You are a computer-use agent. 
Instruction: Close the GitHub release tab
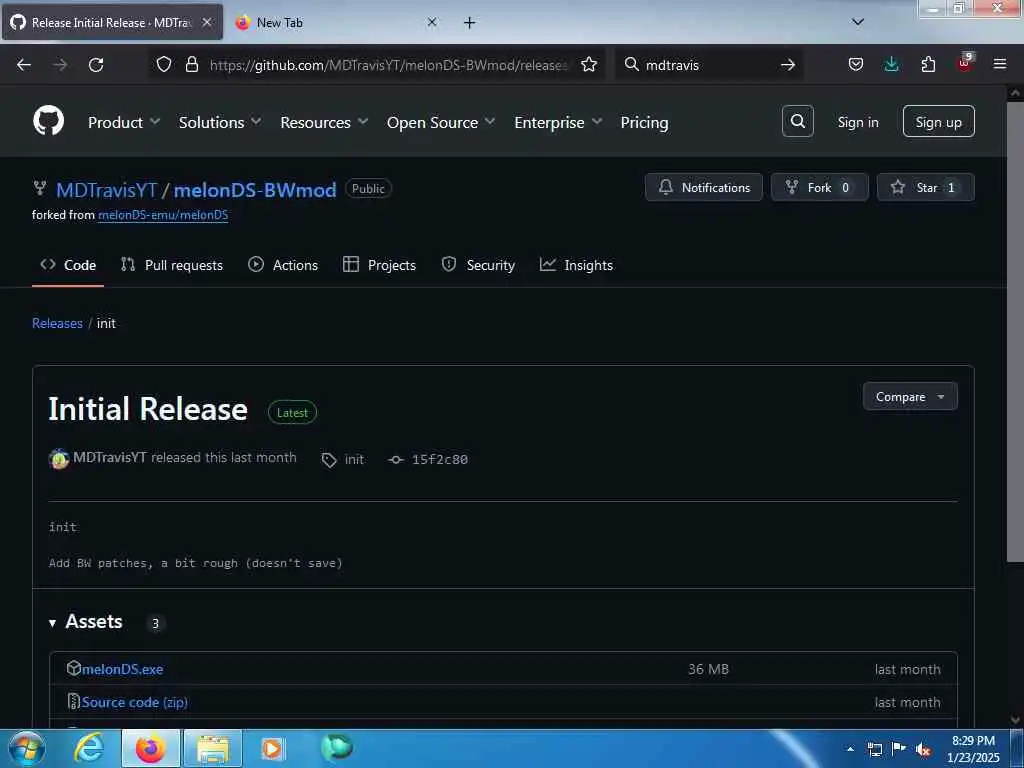206,22
